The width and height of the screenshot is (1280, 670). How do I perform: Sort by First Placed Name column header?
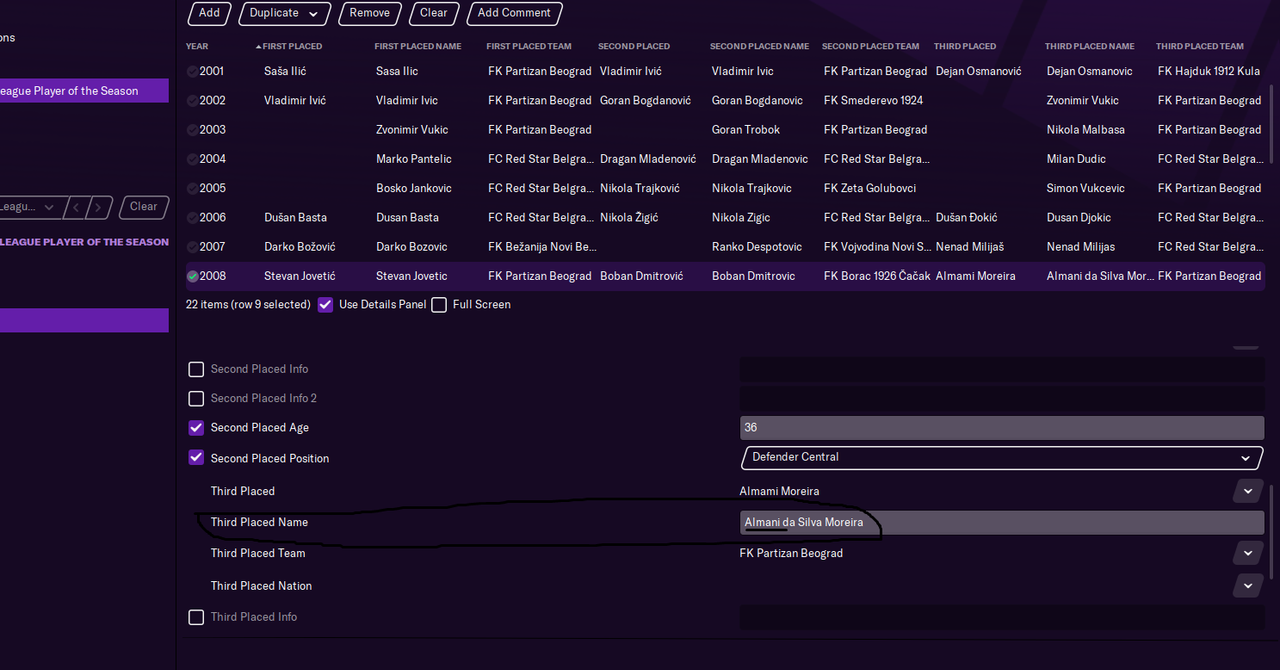coord(418,46)
